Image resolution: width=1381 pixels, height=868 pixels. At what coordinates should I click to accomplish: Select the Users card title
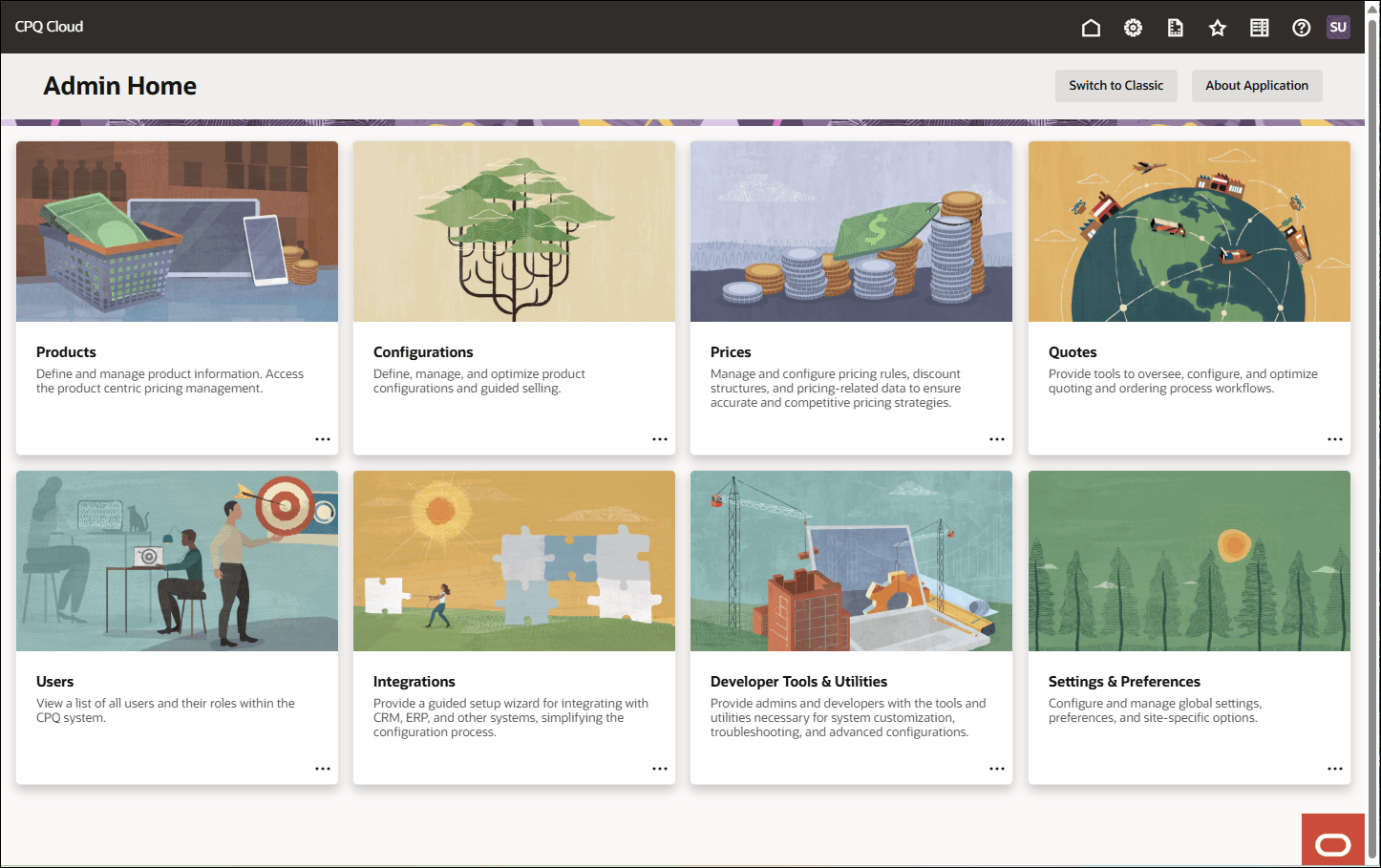click(x=54, y=682)
